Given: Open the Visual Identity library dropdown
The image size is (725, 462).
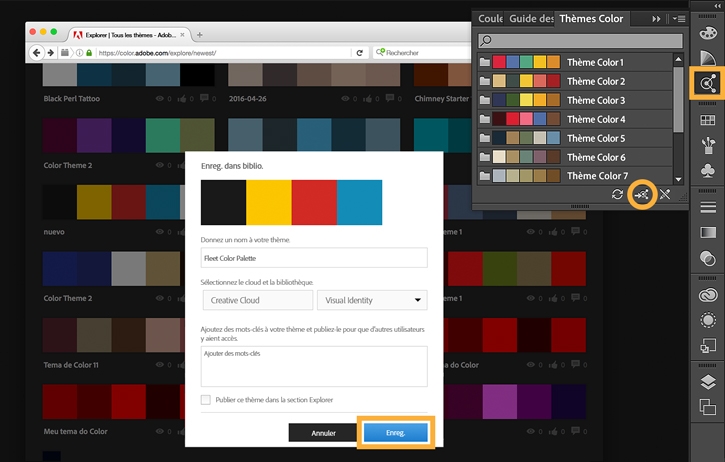Looking at the screenshot, I should pyautogui.click(x=372, y=300).
